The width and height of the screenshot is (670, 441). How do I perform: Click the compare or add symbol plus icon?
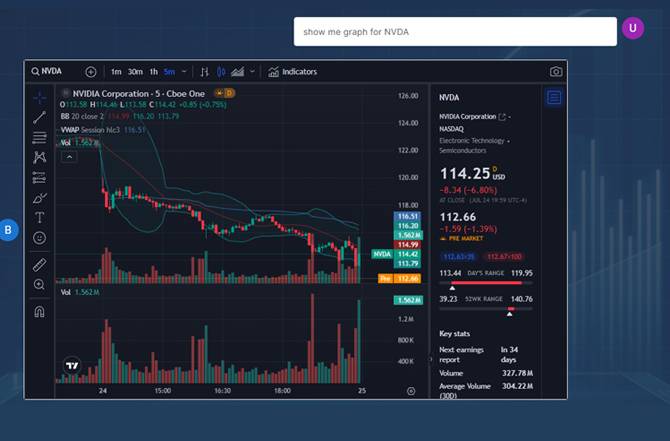[x=91, y=72]
